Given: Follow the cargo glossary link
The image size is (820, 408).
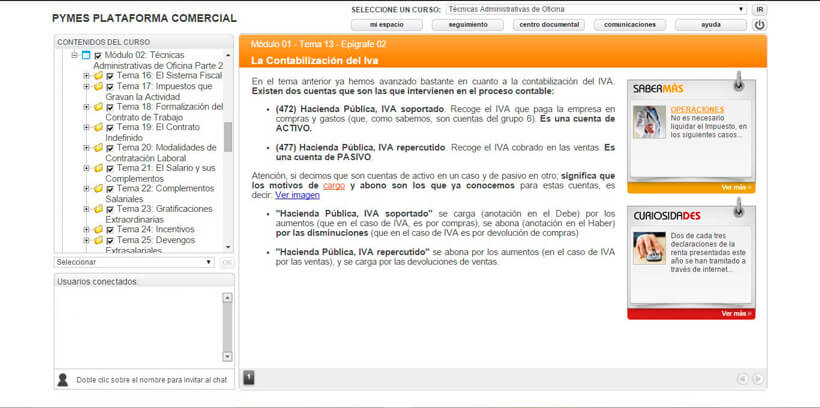Looking at the screenshot, I should pos(334,186).
